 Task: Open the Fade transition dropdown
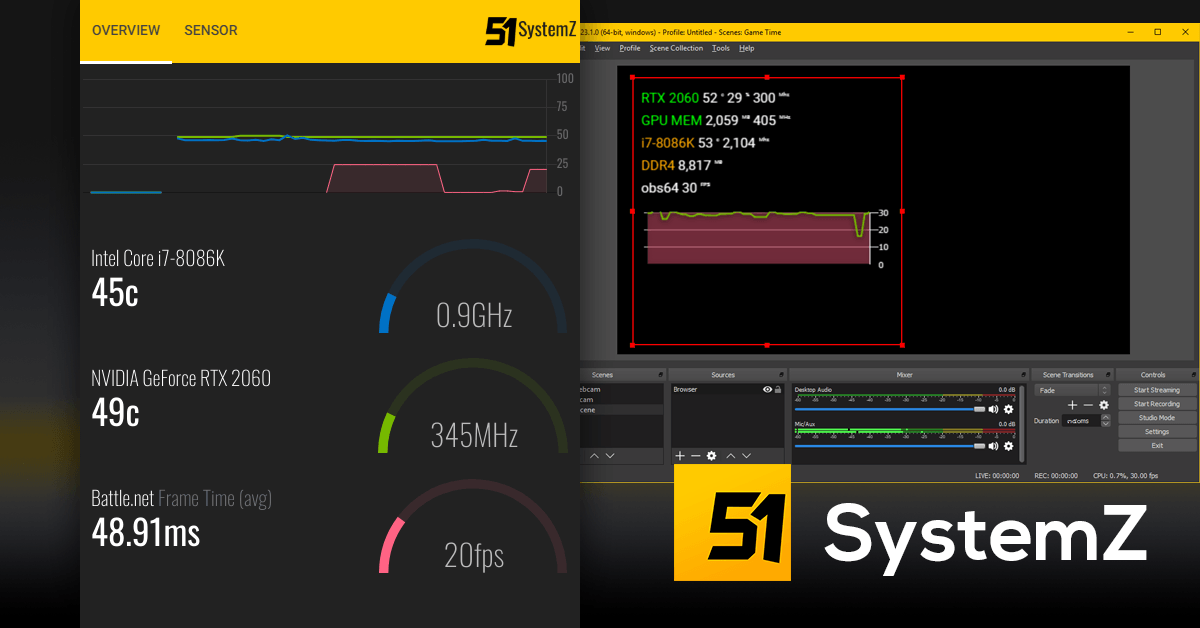(x=1072, y=390)
